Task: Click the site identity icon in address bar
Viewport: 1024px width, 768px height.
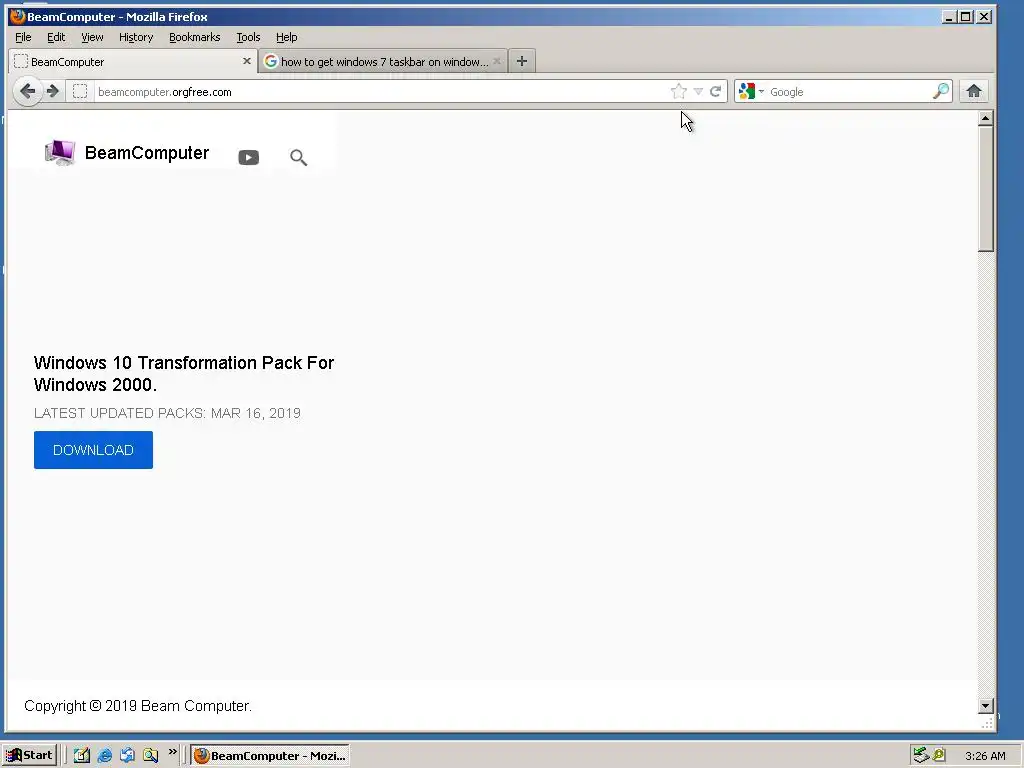Action: click(x=80, y=91)
